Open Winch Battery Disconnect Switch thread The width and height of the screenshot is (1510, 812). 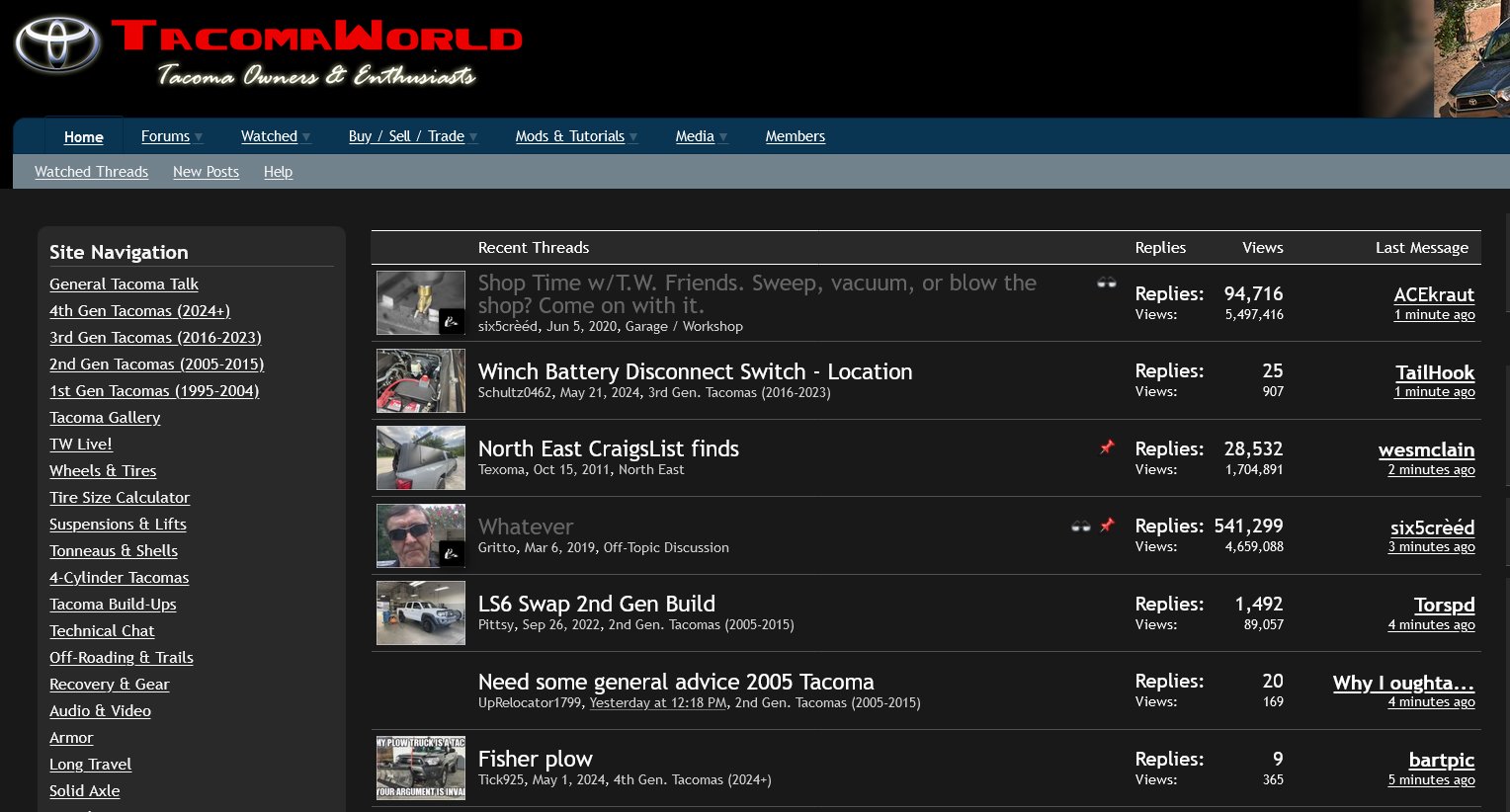(695, 371)
